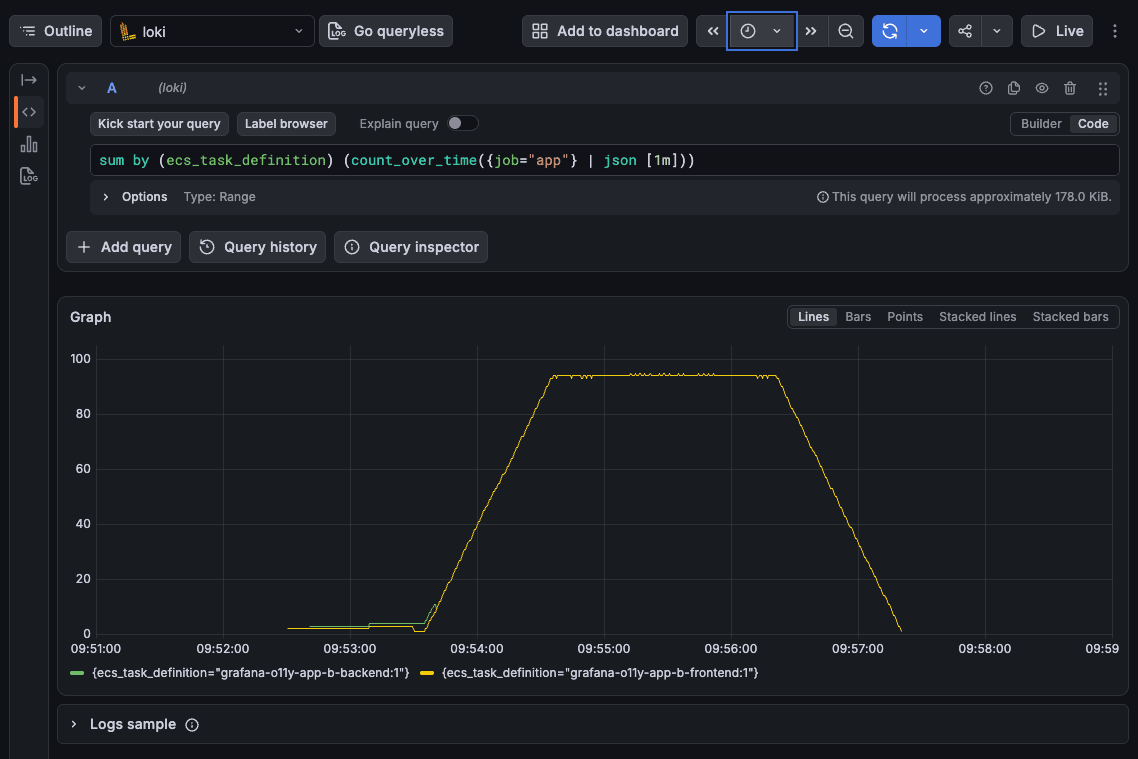Viewport: 1138px width, 759px height.
Task: Open the refresh interval dropdown
Action: click(x=924, y=31)
